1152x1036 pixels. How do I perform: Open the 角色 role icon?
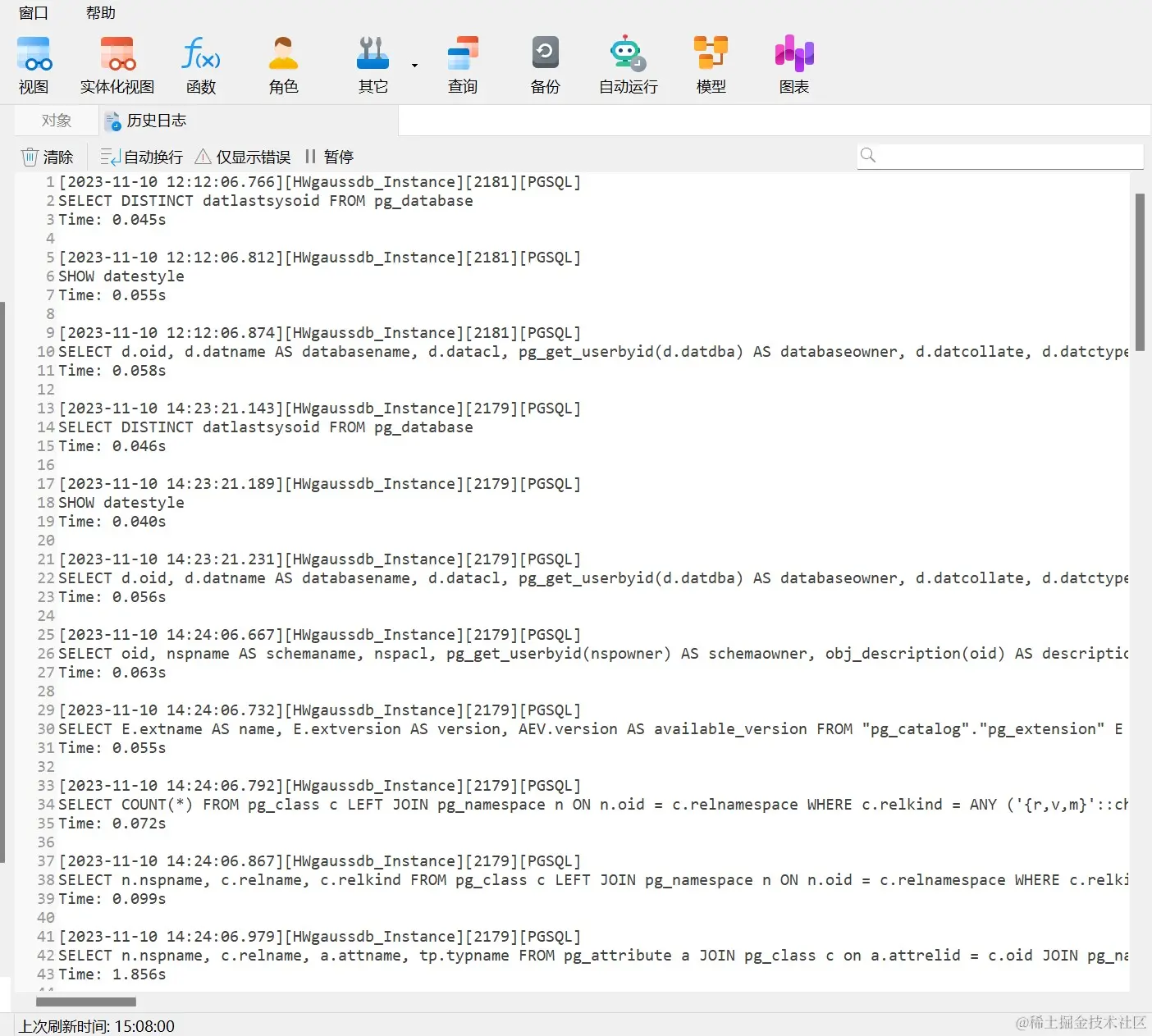tap(284, 65)
